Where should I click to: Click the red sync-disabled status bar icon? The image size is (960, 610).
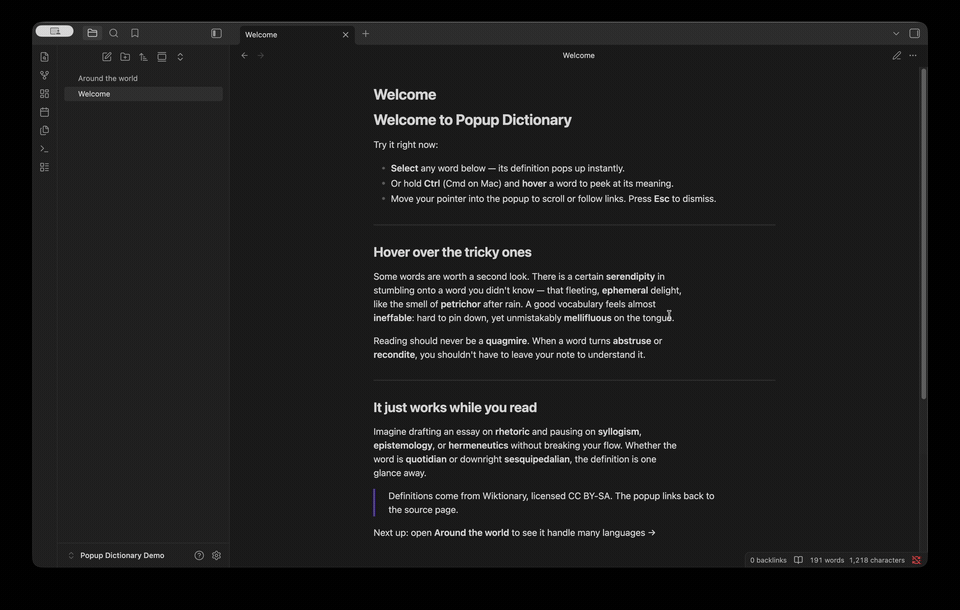(917, 560)
